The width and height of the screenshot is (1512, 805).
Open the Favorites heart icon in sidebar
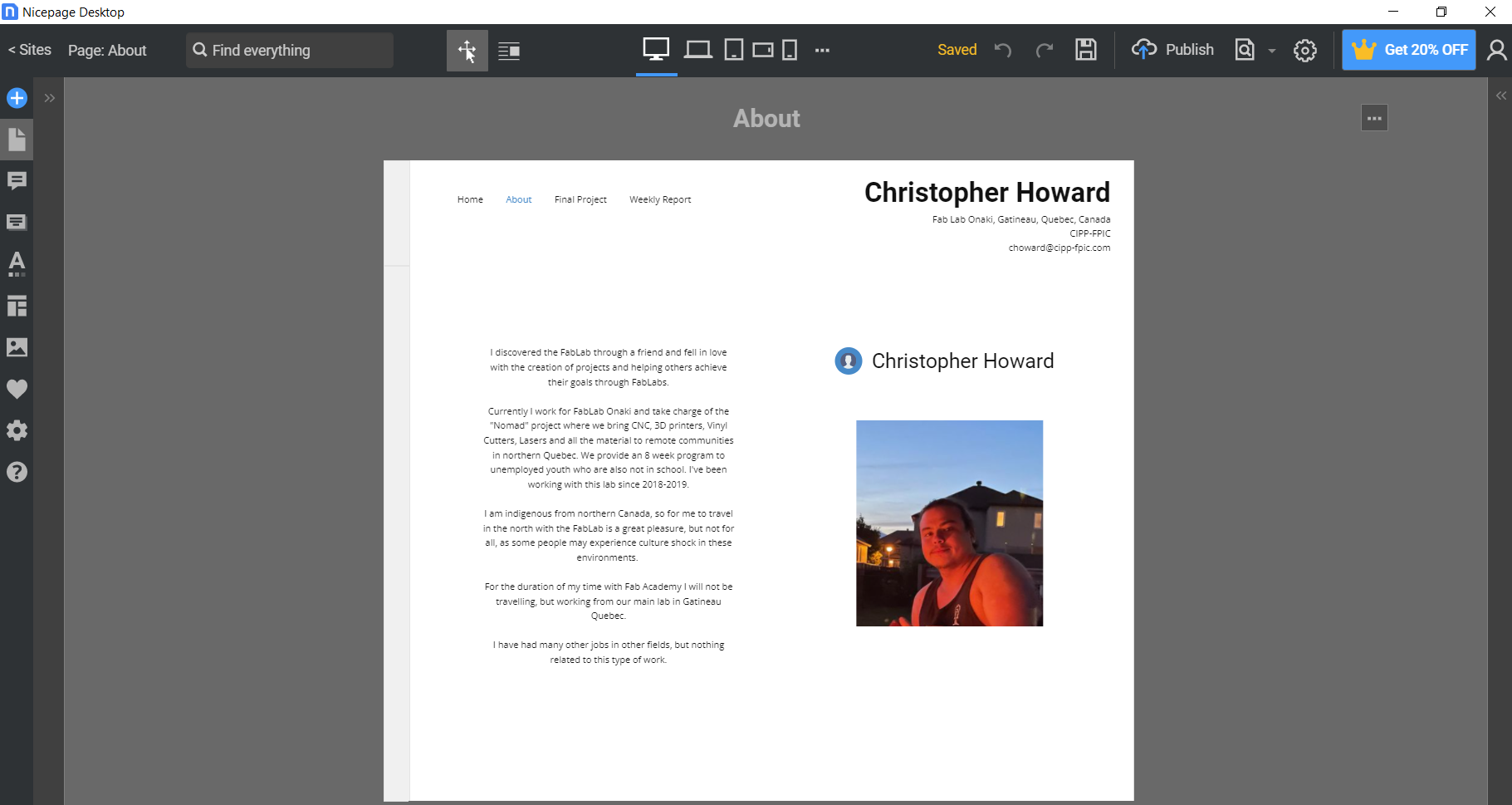click(17, 389)
